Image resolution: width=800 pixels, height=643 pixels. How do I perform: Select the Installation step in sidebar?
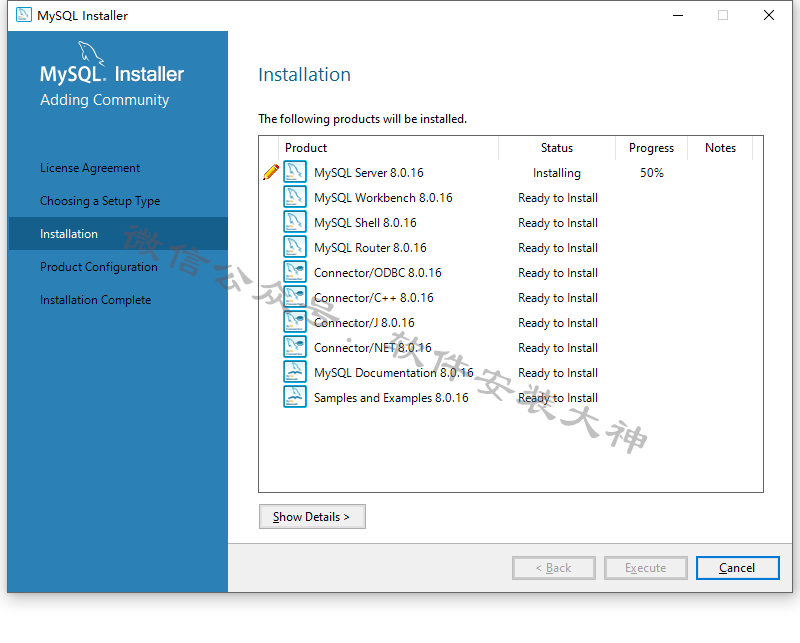point(118,234)
